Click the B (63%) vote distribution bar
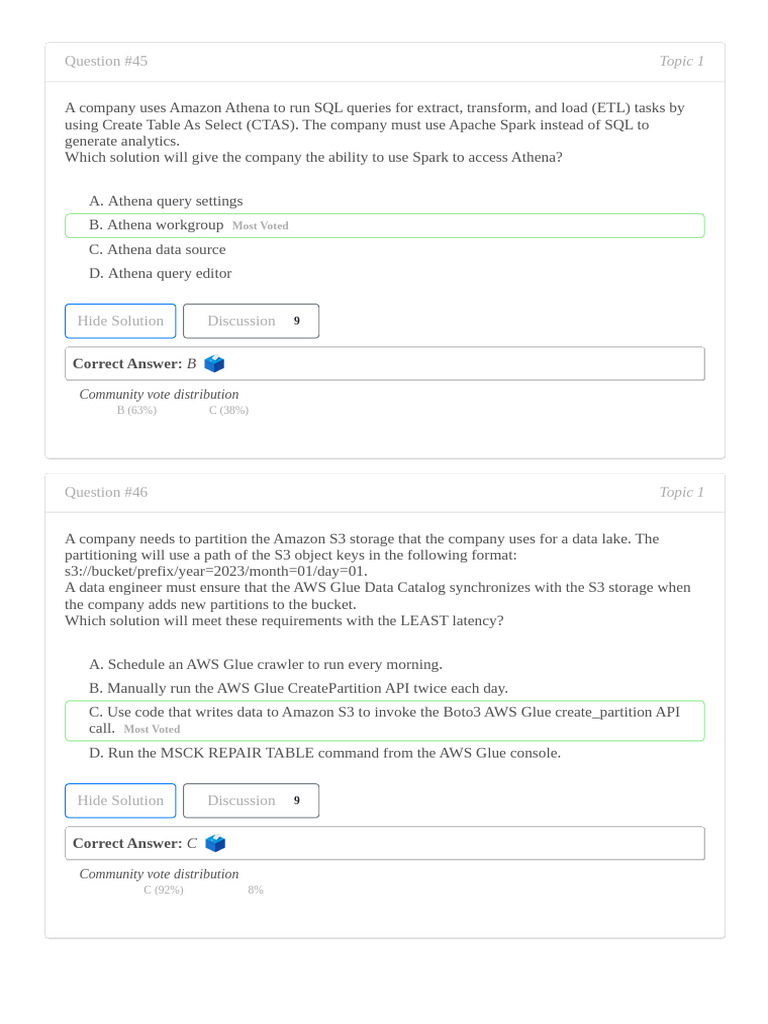This screenshot has width=768, height=1024. [x=137, y=410]
